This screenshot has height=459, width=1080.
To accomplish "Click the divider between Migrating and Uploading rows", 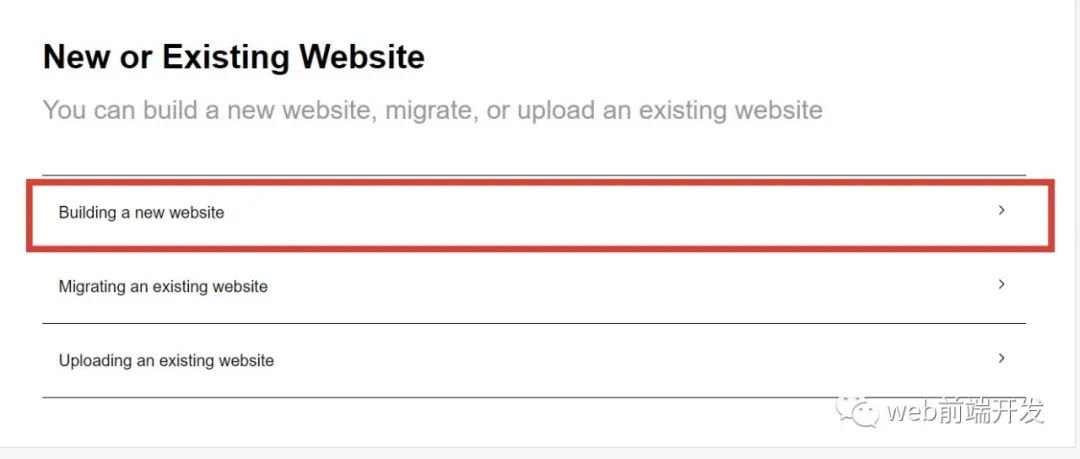I will 533,323.
